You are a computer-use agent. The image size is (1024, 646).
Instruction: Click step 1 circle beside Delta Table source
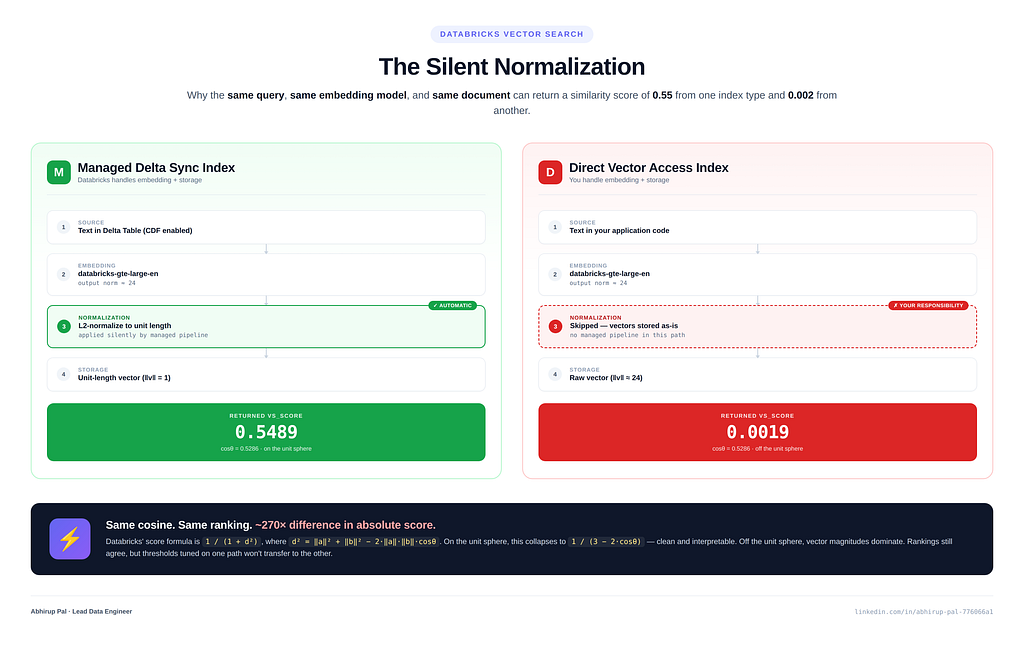[63, 227]
